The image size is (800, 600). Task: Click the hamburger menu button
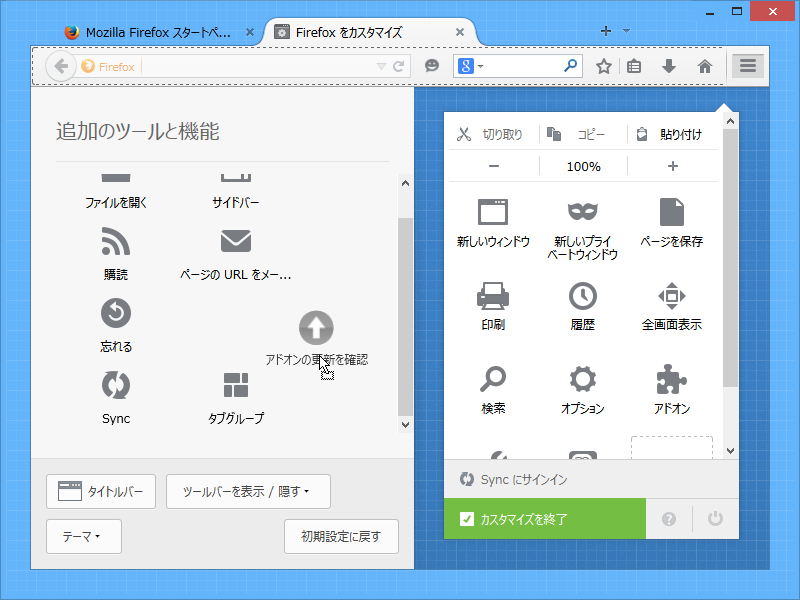748,66
